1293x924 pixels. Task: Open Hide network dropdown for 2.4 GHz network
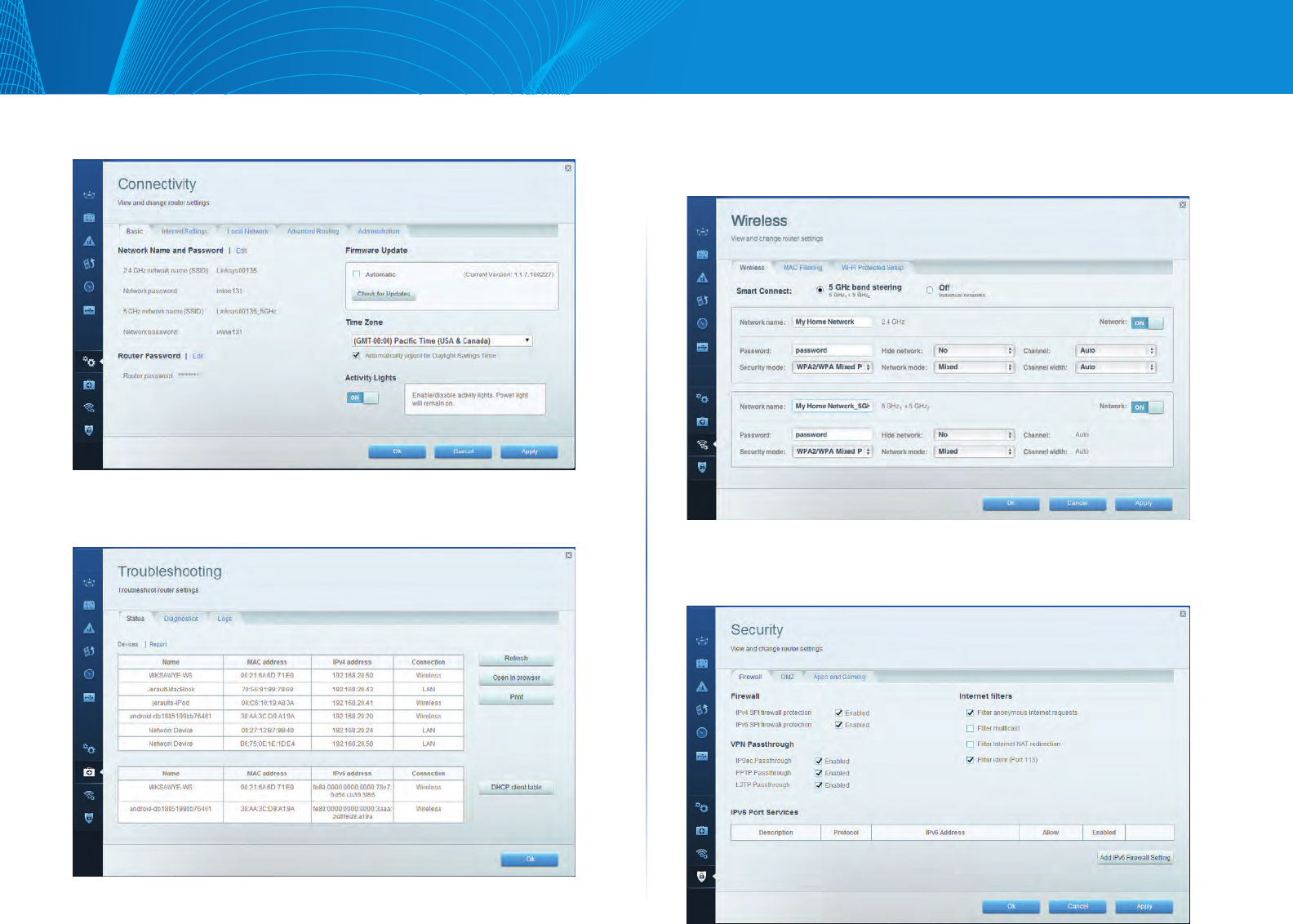tap(974, 350)
